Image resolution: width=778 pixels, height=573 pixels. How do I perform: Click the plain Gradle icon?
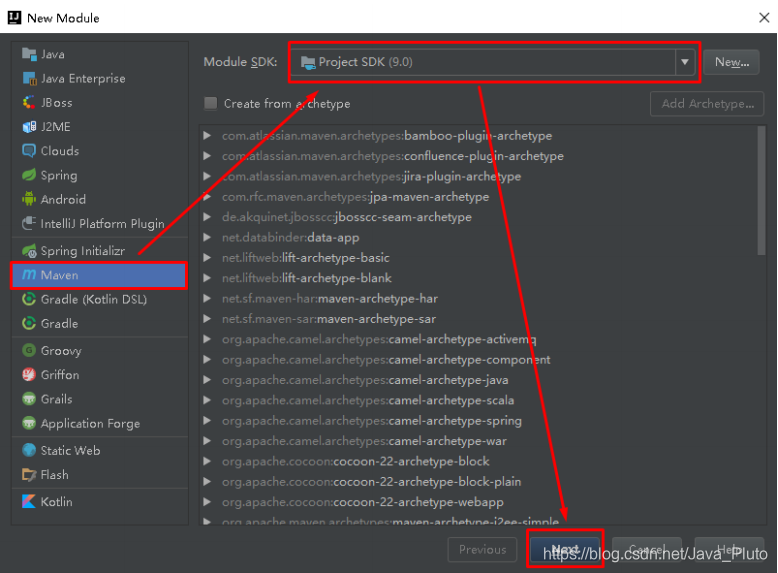tap(29, 323)
